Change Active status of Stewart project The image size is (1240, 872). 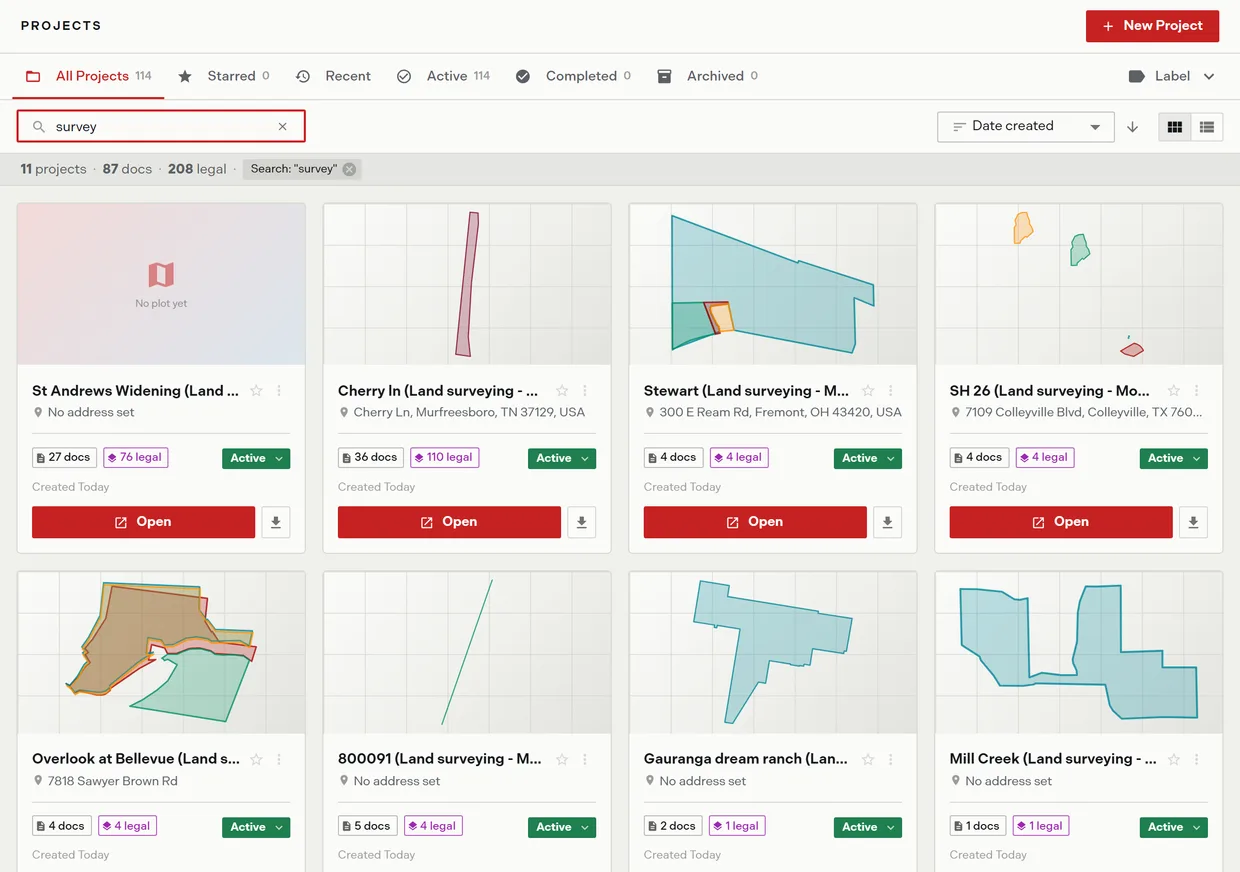pyautogui.click(x=868, y=458)
